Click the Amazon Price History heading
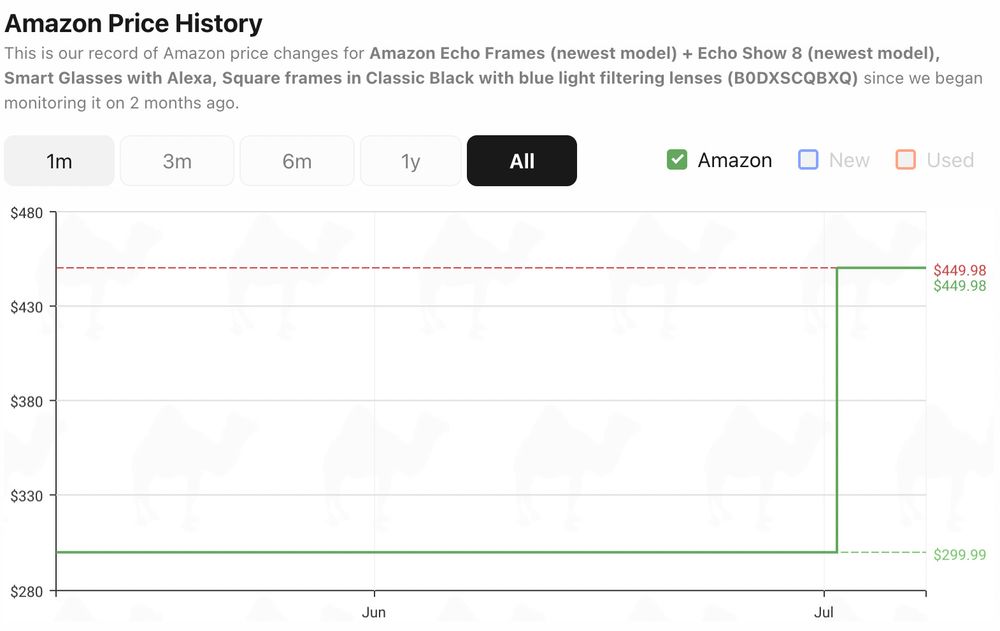Screen dimensions: 1000x631 (x=133, y=22)
